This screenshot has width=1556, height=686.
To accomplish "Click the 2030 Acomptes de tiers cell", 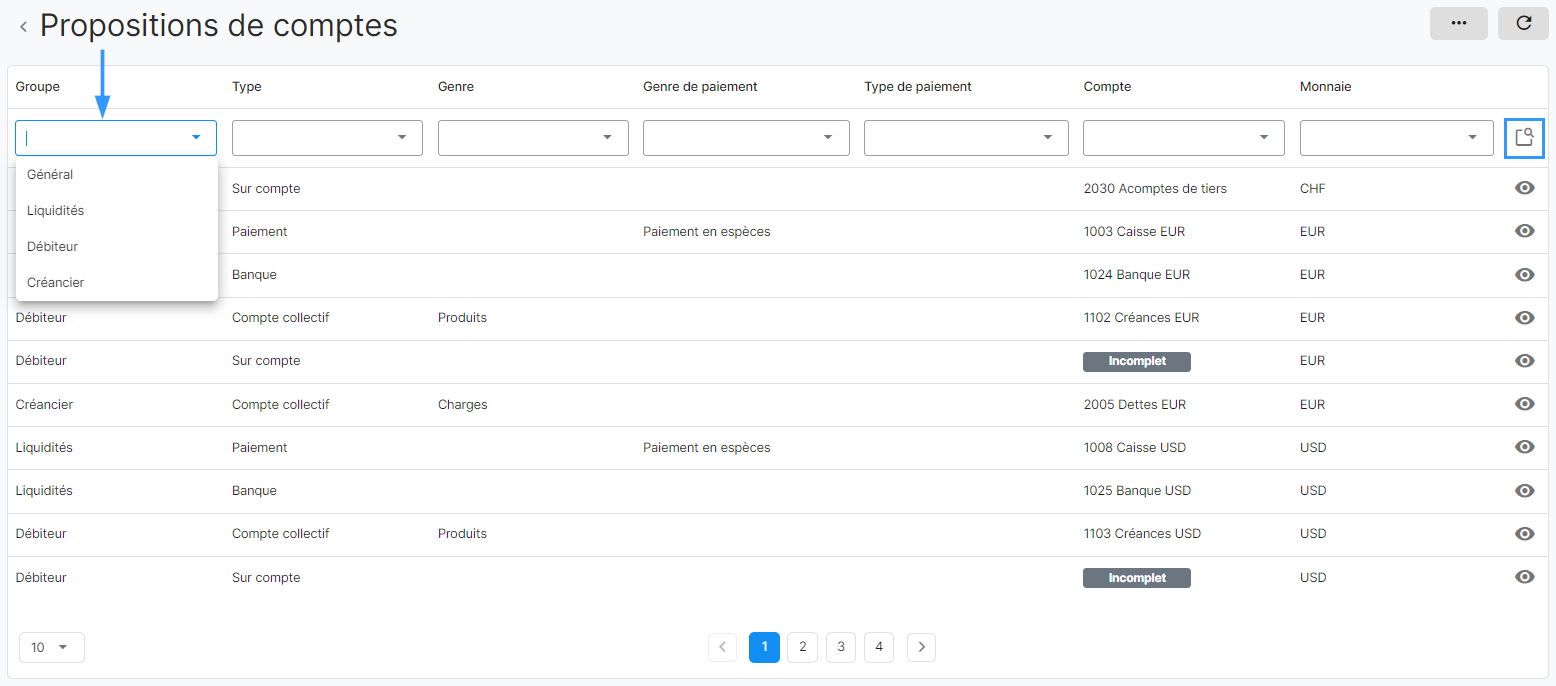I will pos(1155,188).
